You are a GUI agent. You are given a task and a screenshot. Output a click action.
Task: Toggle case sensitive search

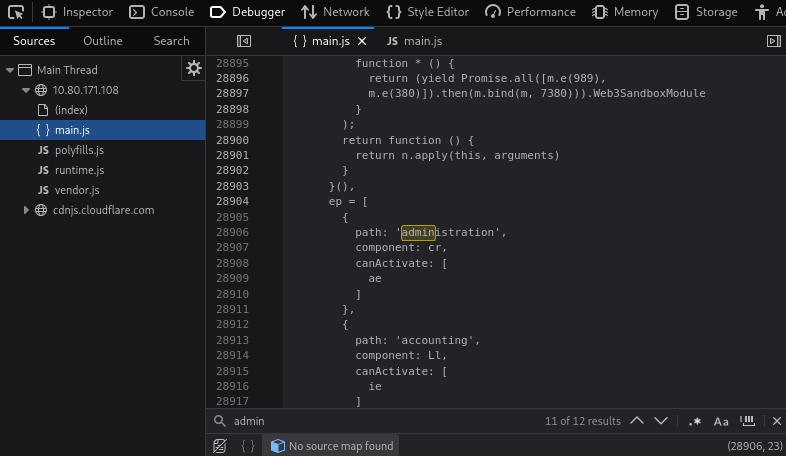[x=721, y=421]
